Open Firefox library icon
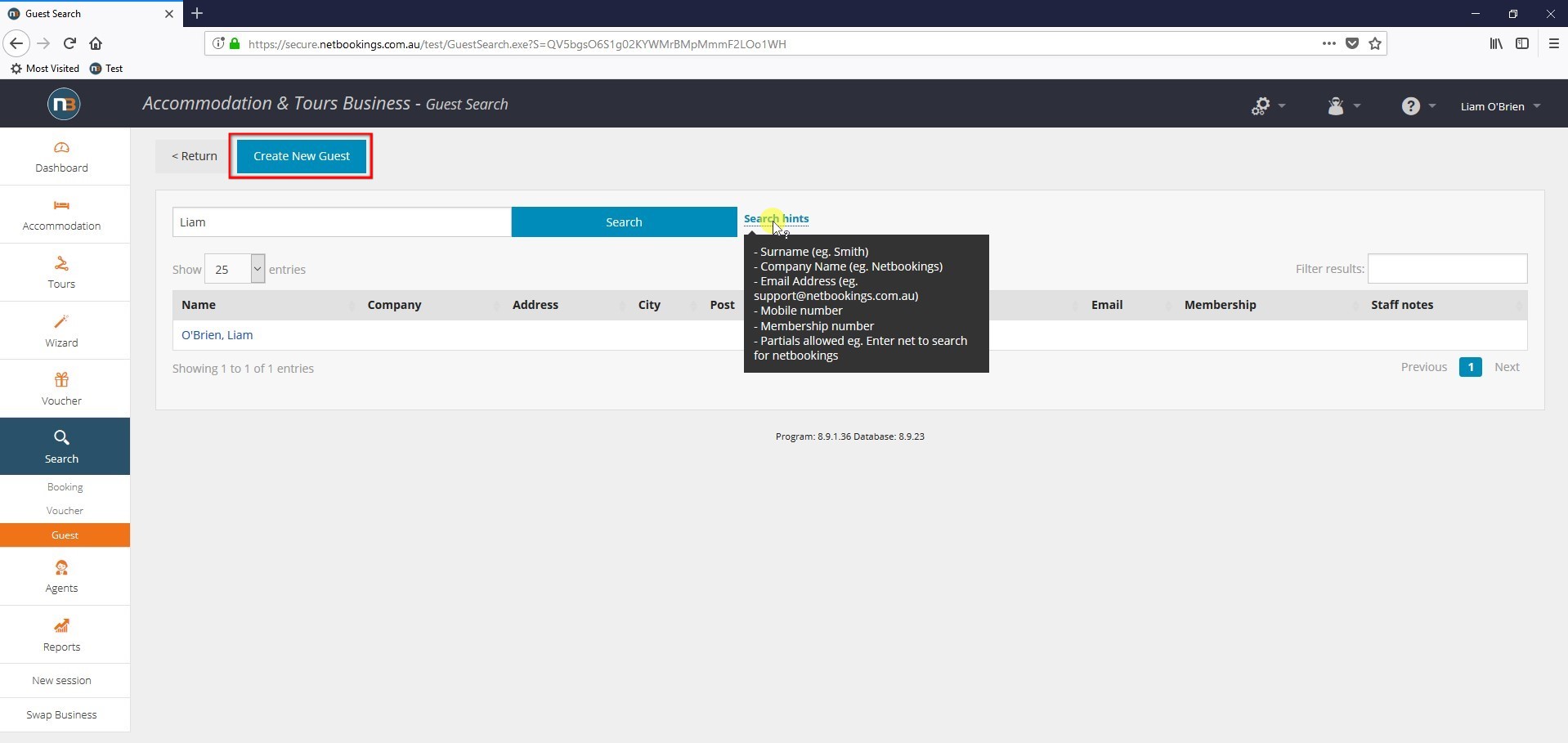Viewport: 1568px width, 743px height. click(x=1496, y=43)
